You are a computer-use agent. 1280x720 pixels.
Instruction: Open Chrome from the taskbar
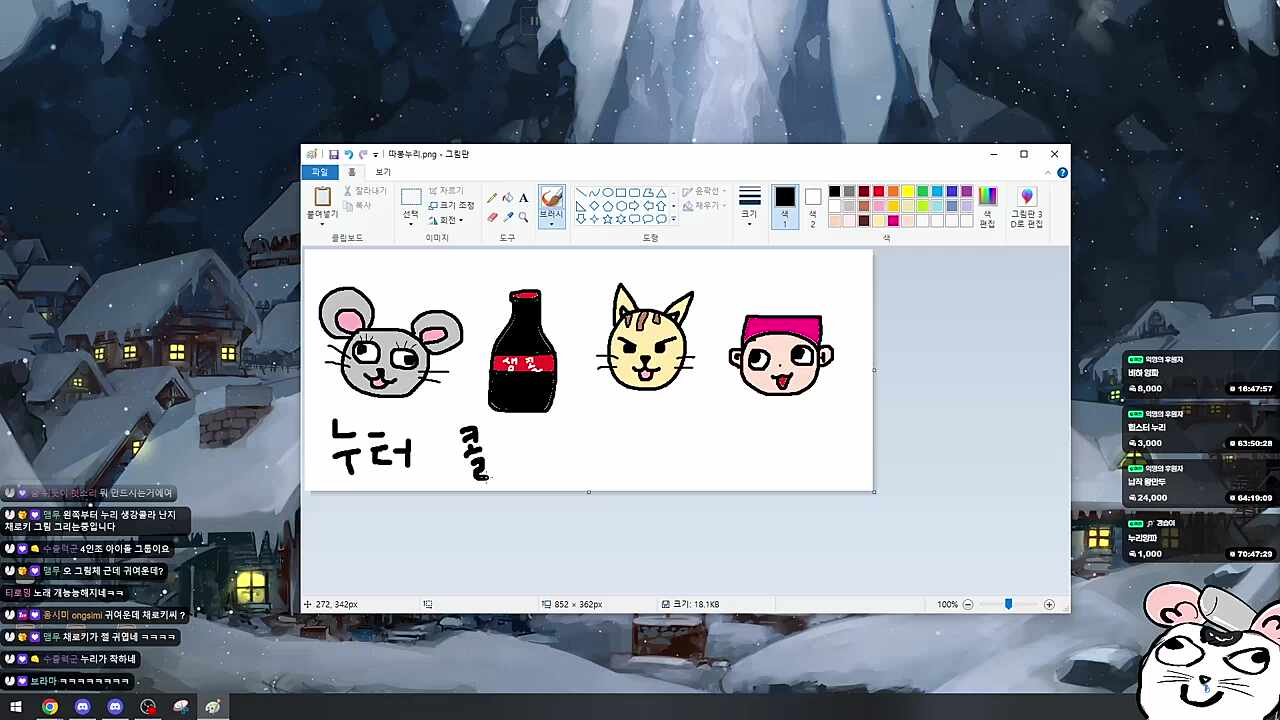(49, 707)
